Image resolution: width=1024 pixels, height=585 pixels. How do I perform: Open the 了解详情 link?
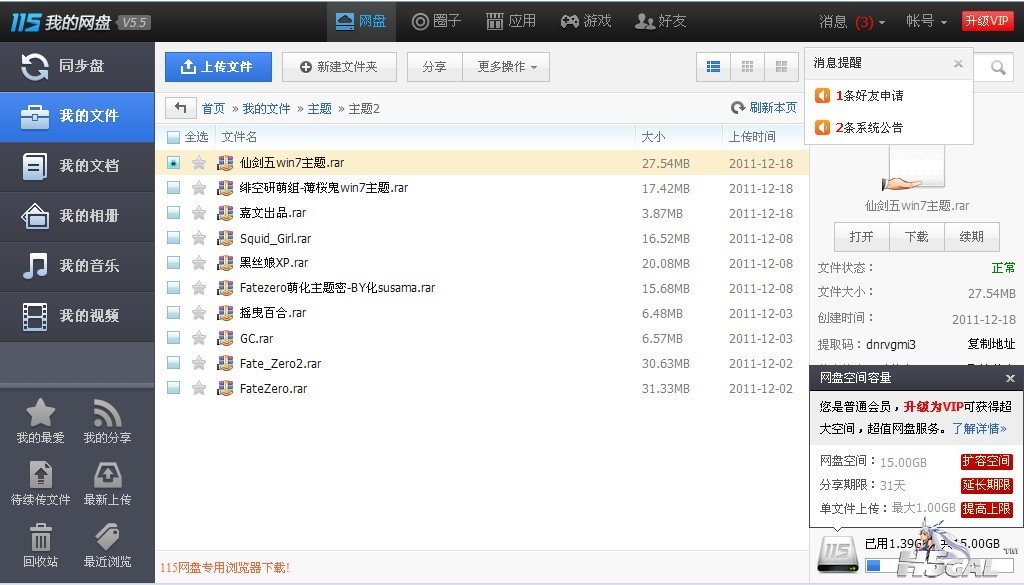[x=979, y=428]
